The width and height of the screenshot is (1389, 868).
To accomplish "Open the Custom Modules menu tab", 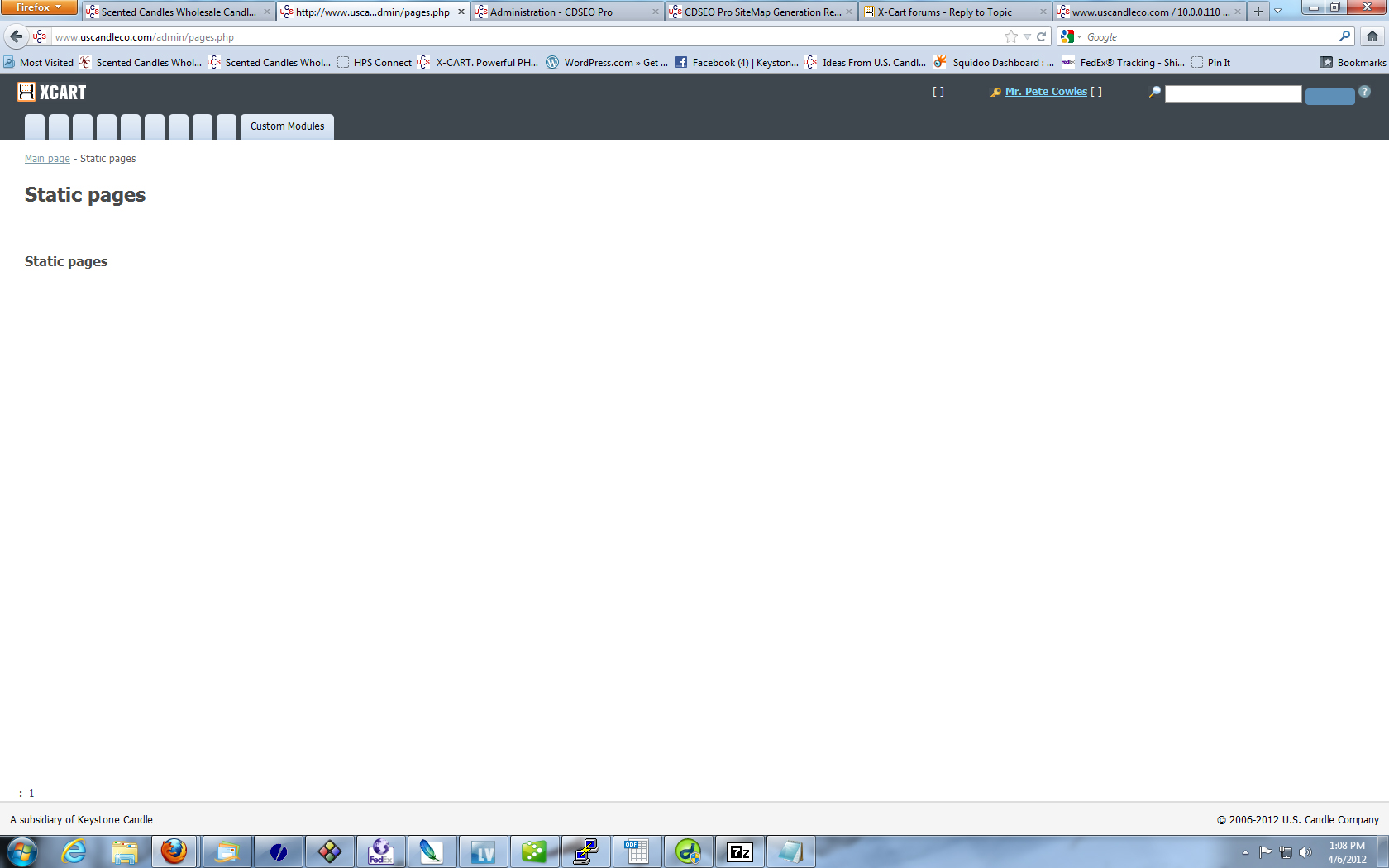I will pyautogui.click(x=287, y=126).
